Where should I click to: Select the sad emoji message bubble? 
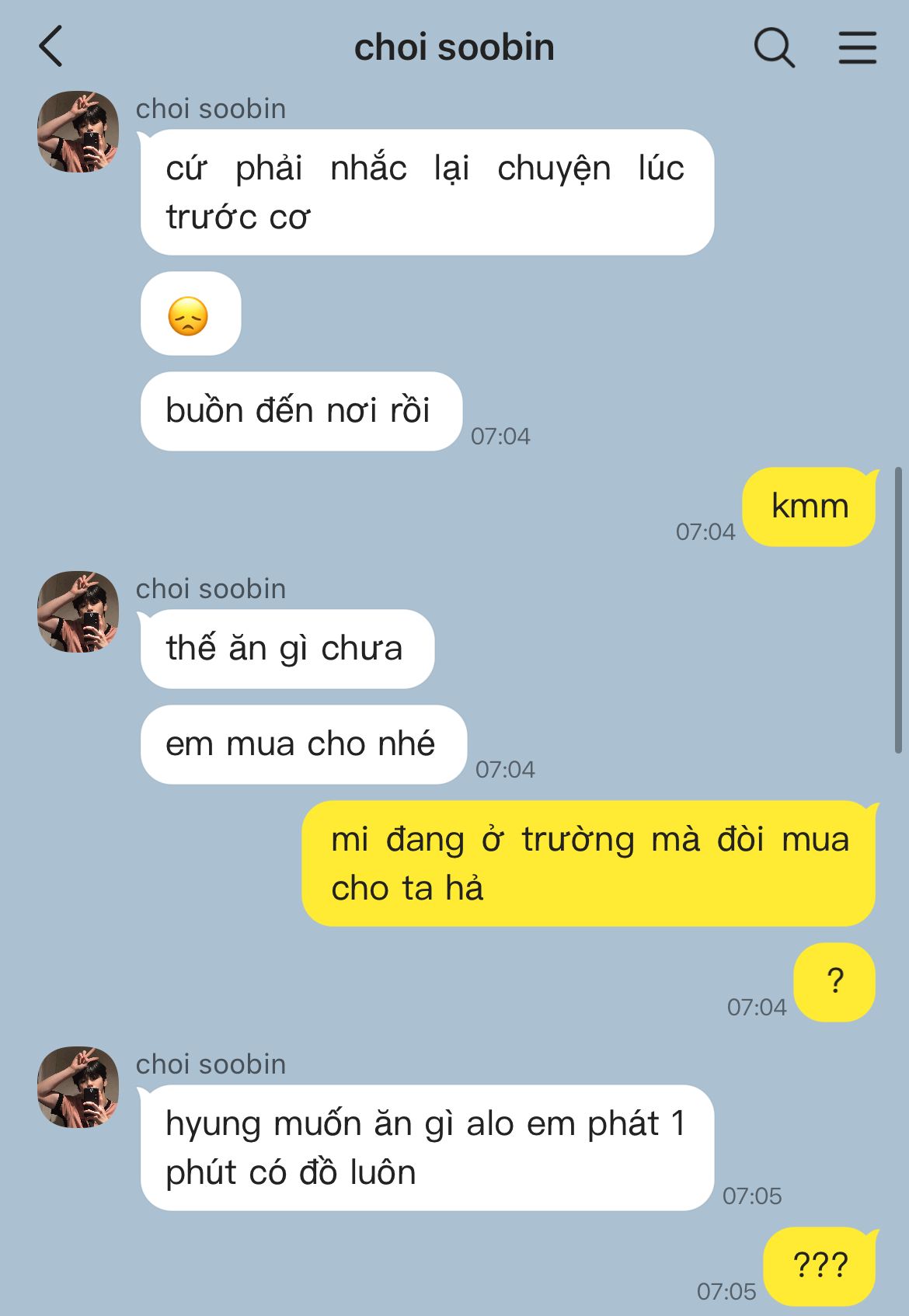click(x=190, y=314)
